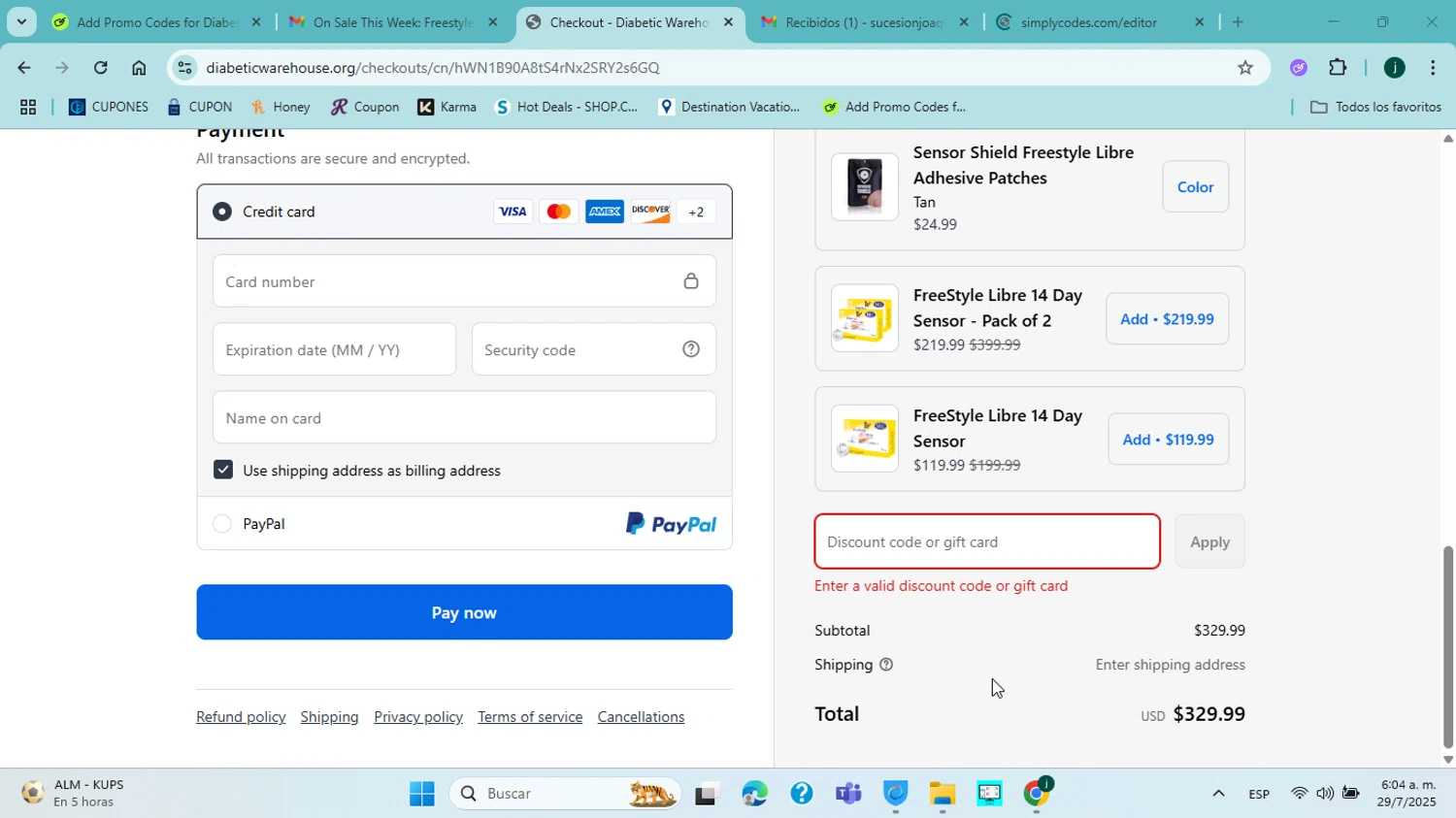1456x818 pixels.
Task: Select Credit card payment option
Action: point(222,212)
